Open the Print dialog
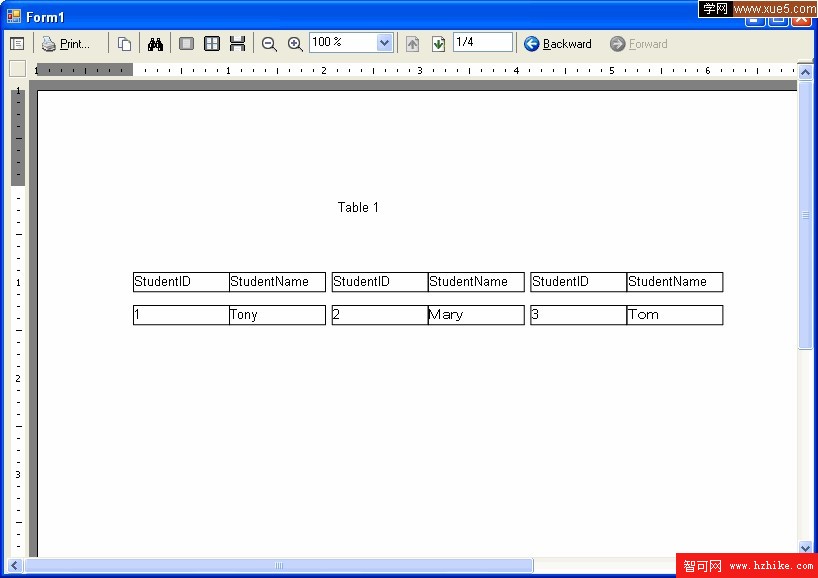818x578 pixels. click(x=66, y=44)
